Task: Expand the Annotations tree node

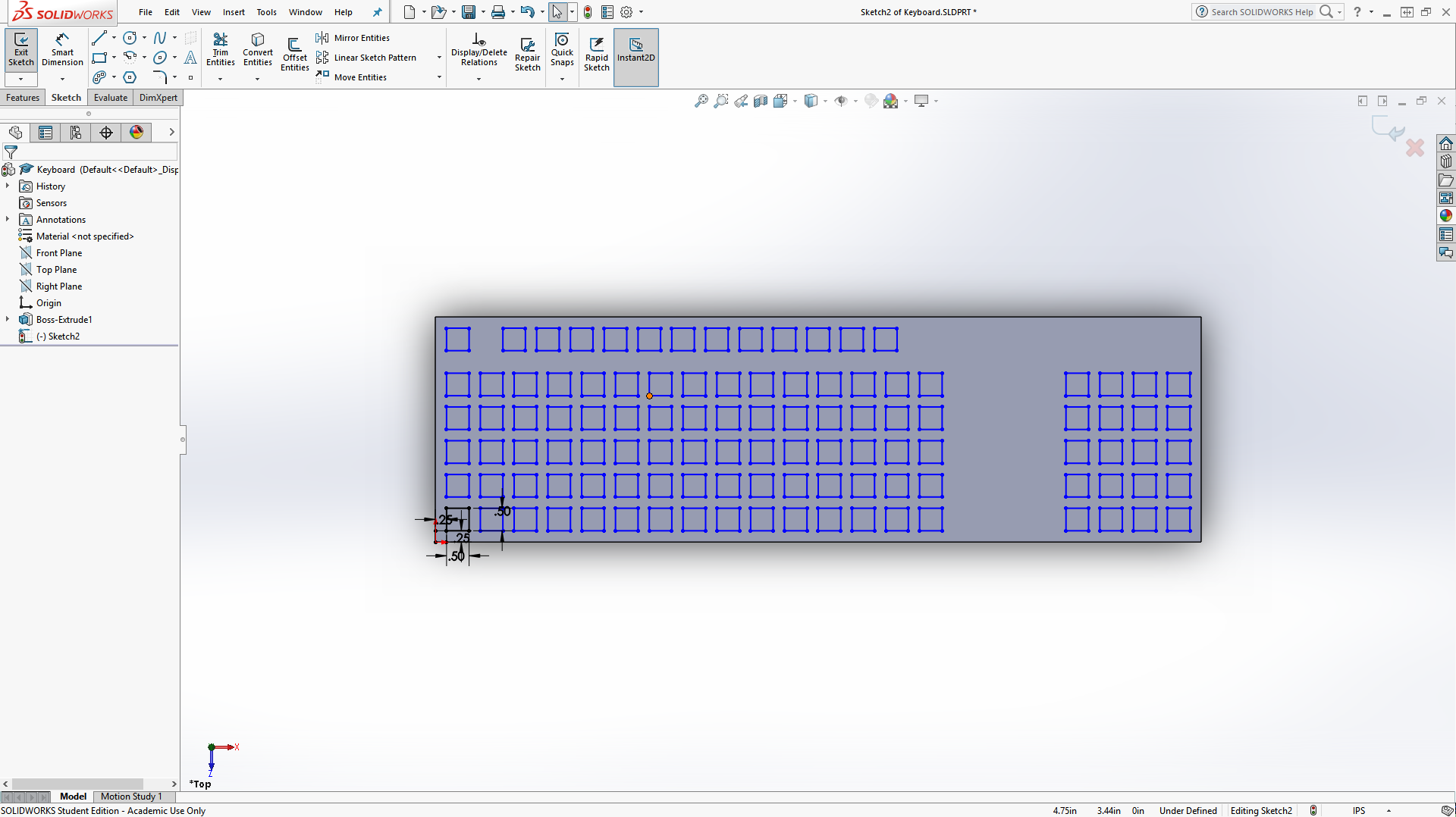Action: pyautogui.click(x=8, y=219)
